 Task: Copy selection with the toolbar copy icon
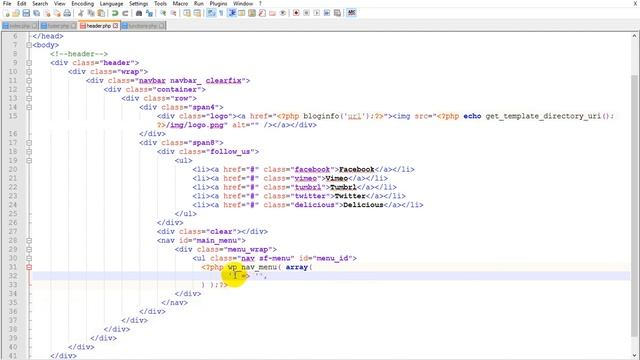(x=91, y=13)
